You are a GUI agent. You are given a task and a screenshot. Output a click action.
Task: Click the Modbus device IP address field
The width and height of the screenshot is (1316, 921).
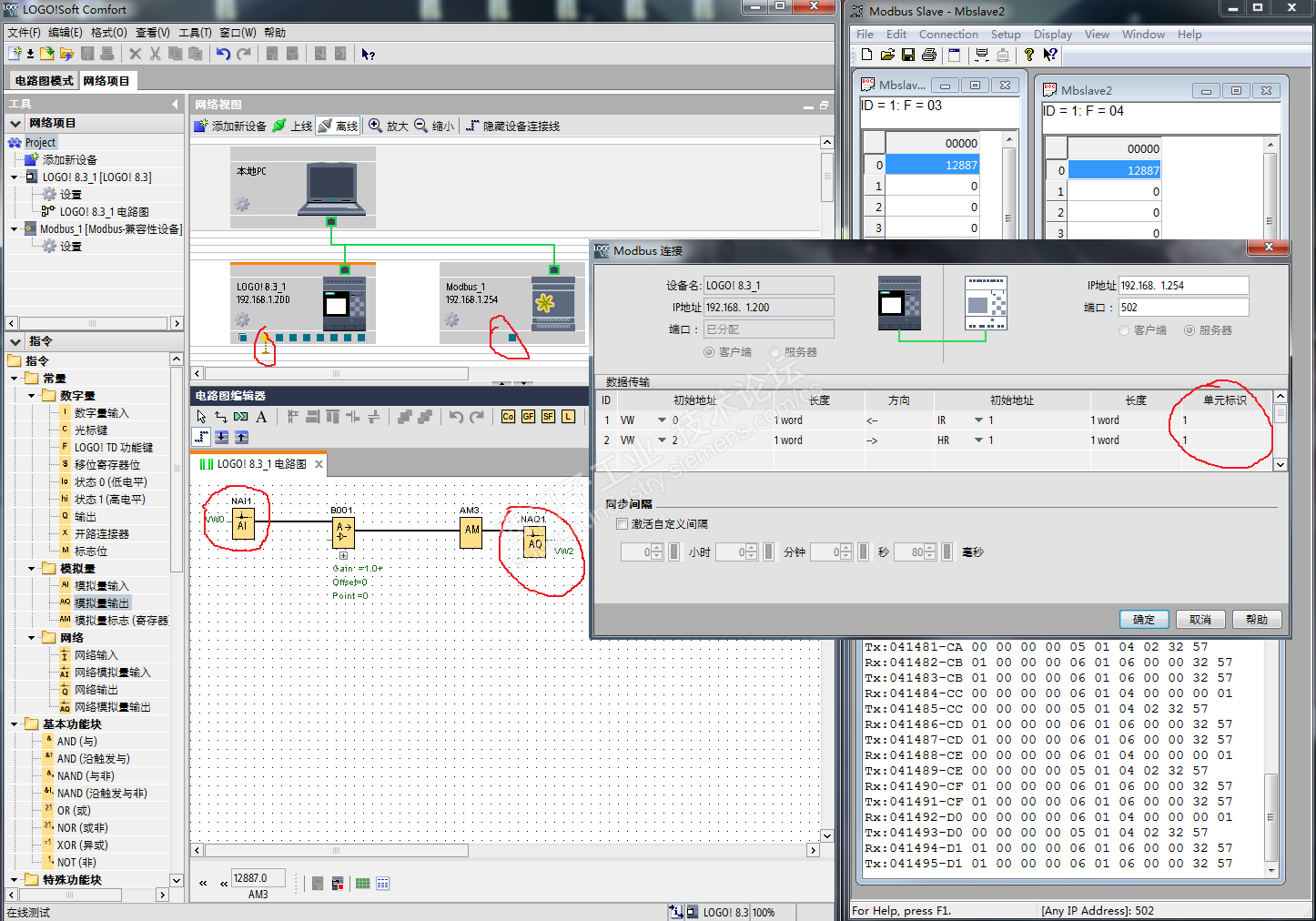click(1184, 286)
